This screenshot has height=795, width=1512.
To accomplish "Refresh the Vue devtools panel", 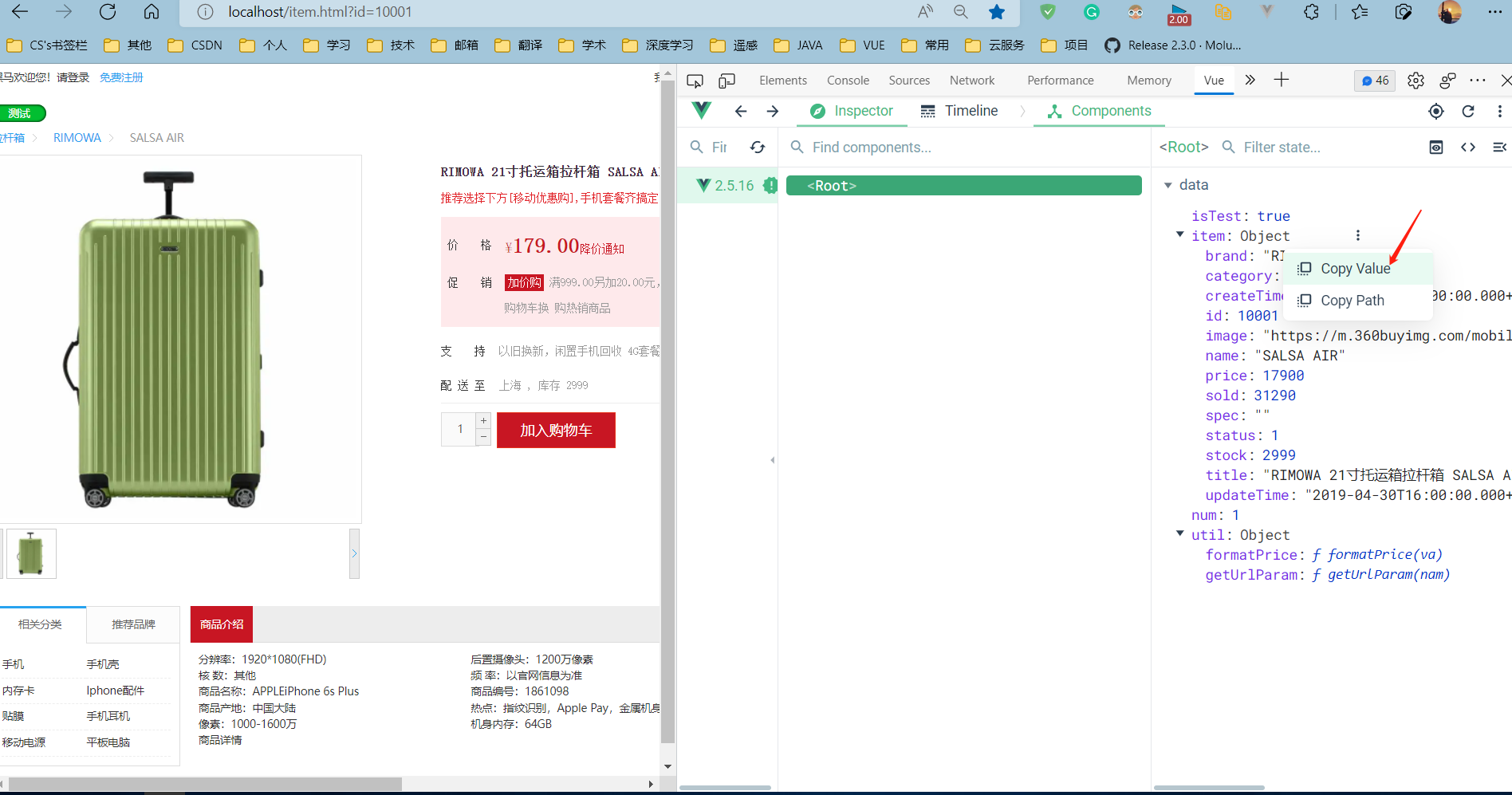I will point(1468,111).
